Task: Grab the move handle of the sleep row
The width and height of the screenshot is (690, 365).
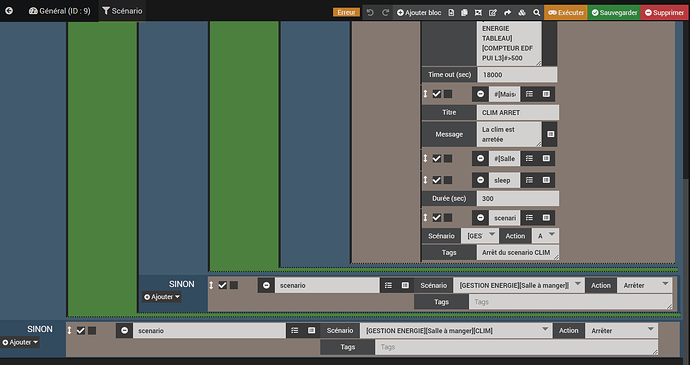Action: point(425,180)
